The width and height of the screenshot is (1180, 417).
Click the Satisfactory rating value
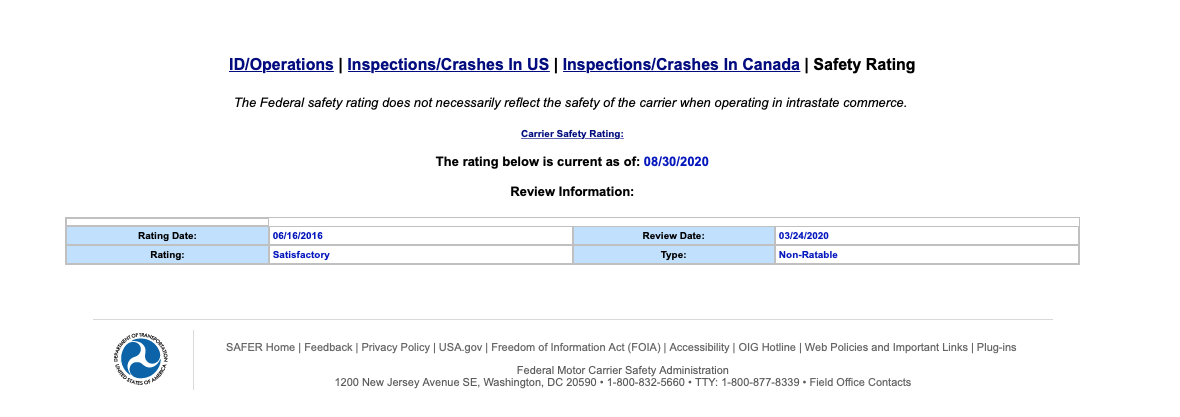[301, 255]
